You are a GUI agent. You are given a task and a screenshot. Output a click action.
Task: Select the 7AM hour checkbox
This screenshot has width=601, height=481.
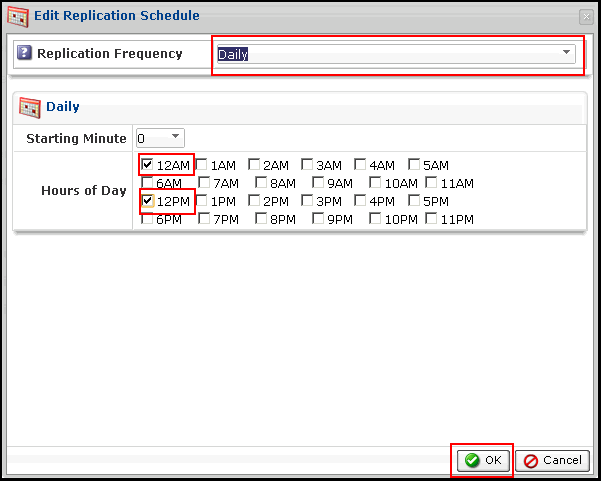click(204, 182)
